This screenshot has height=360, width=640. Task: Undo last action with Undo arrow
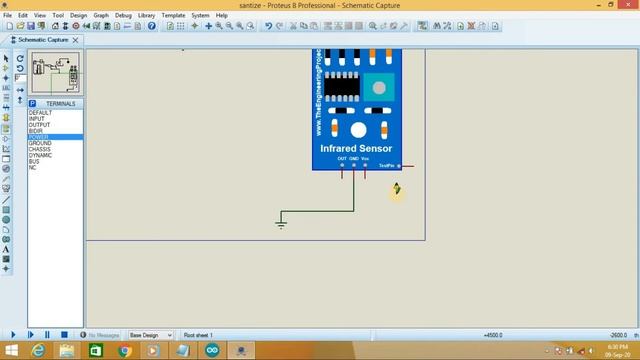pyautogui.click(x=268, y=26)
